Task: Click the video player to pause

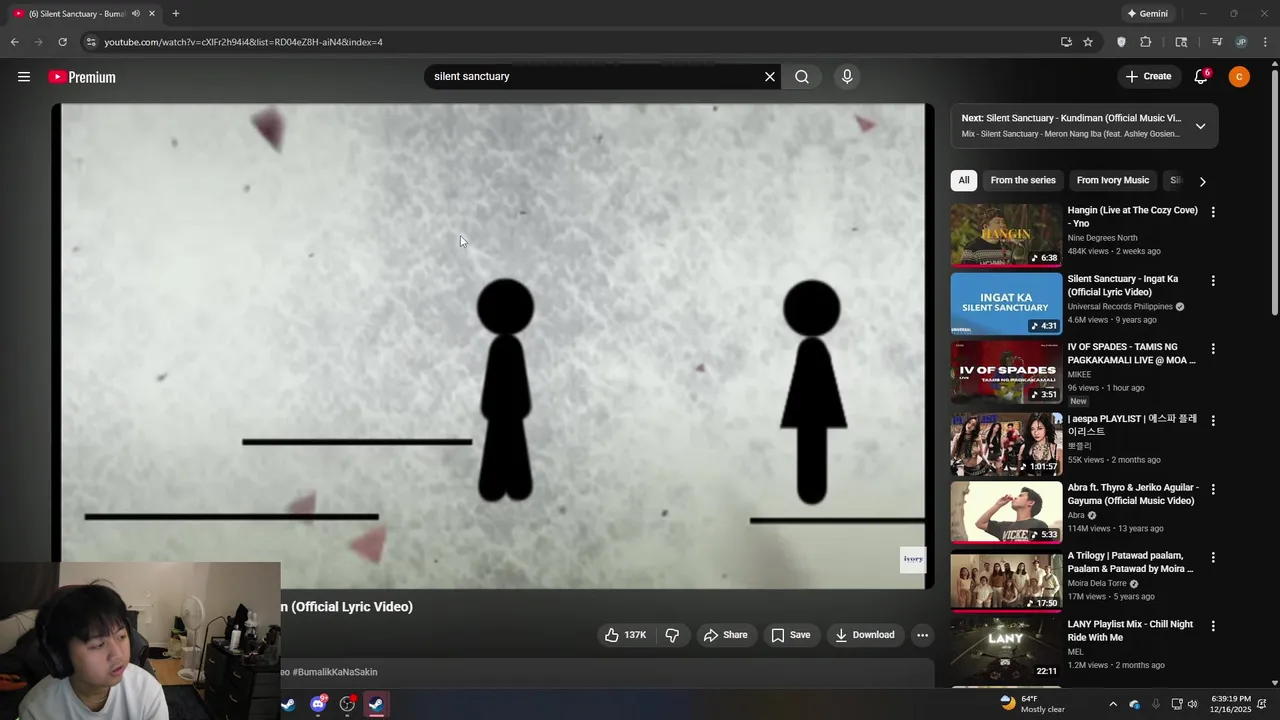Action: (493, 346)
